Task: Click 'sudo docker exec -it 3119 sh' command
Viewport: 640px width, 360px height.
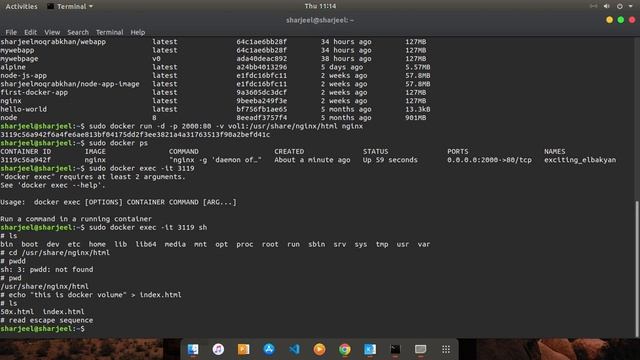Action: point(148,227)
